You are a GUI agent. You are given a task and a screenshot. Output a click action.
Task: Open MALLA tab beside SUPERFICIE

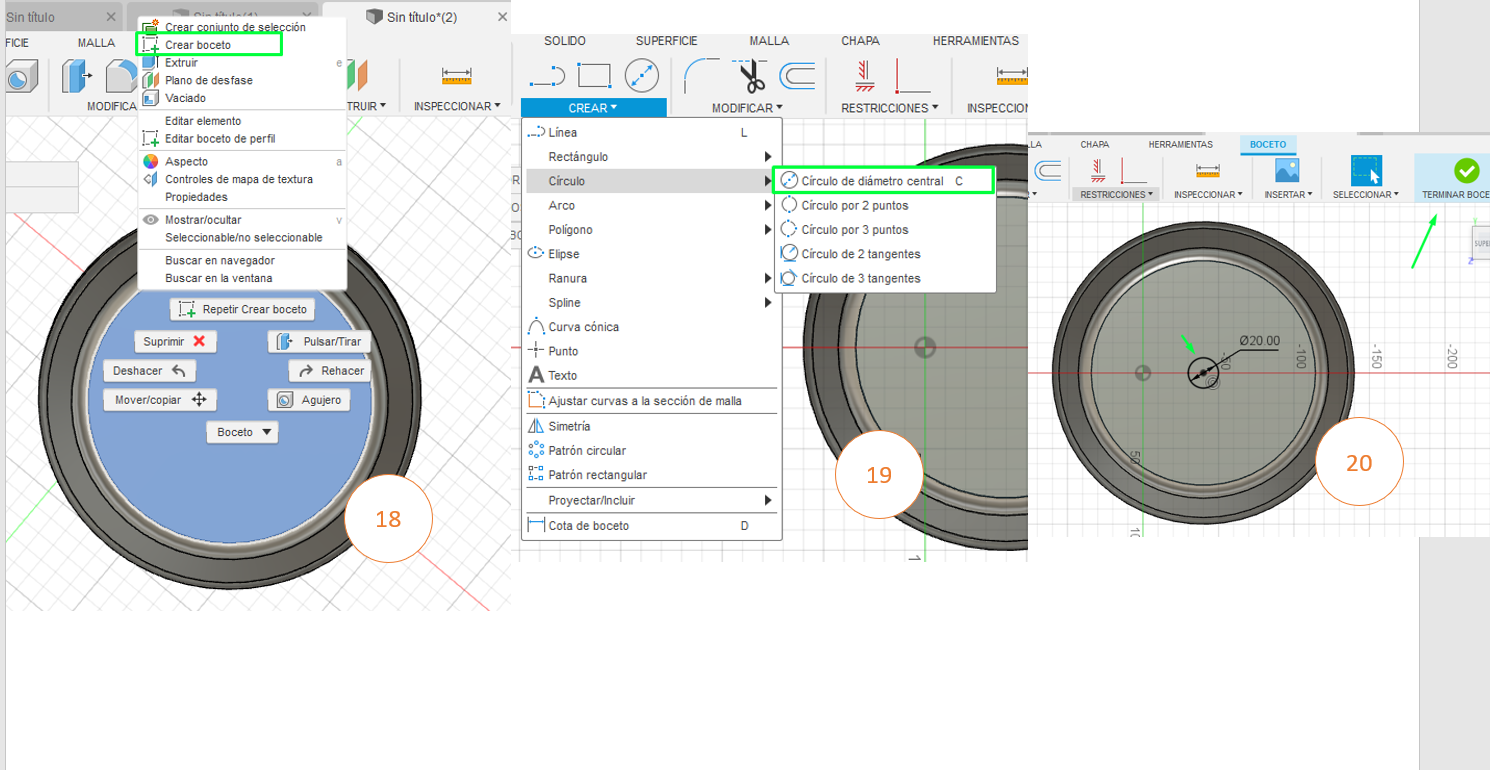[769, 41]
